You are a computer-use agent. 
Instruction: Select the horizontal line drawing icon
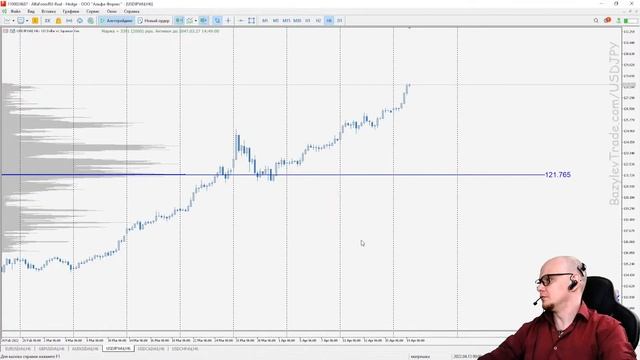click(x=241, y=20)
